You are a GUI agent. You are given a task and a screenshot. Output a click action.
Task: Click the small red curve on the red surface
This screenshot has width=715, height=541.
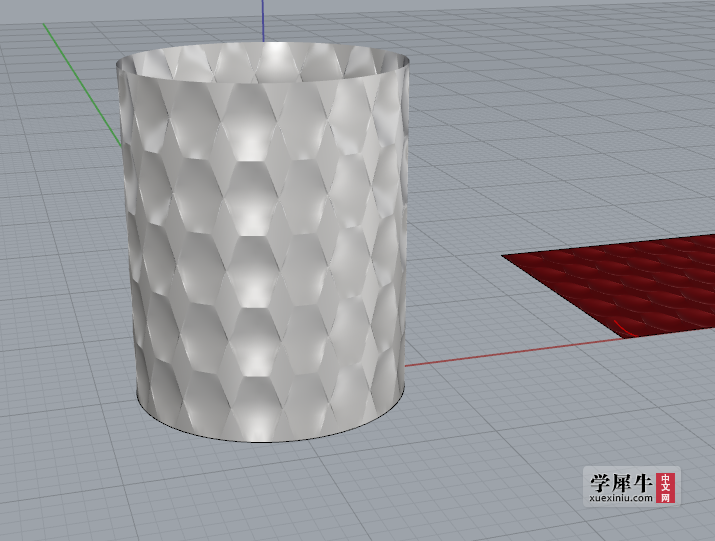click(625, 329)
